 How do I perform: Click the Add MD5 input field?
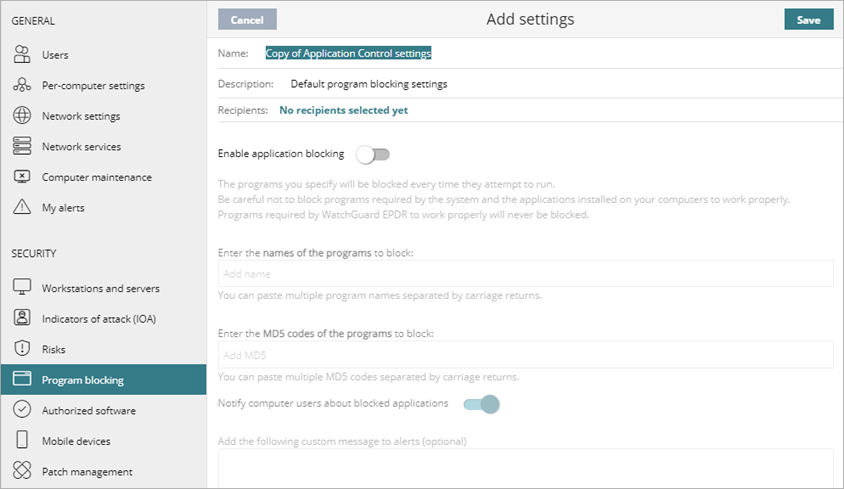pyautogui.click(x=525, y=355)
